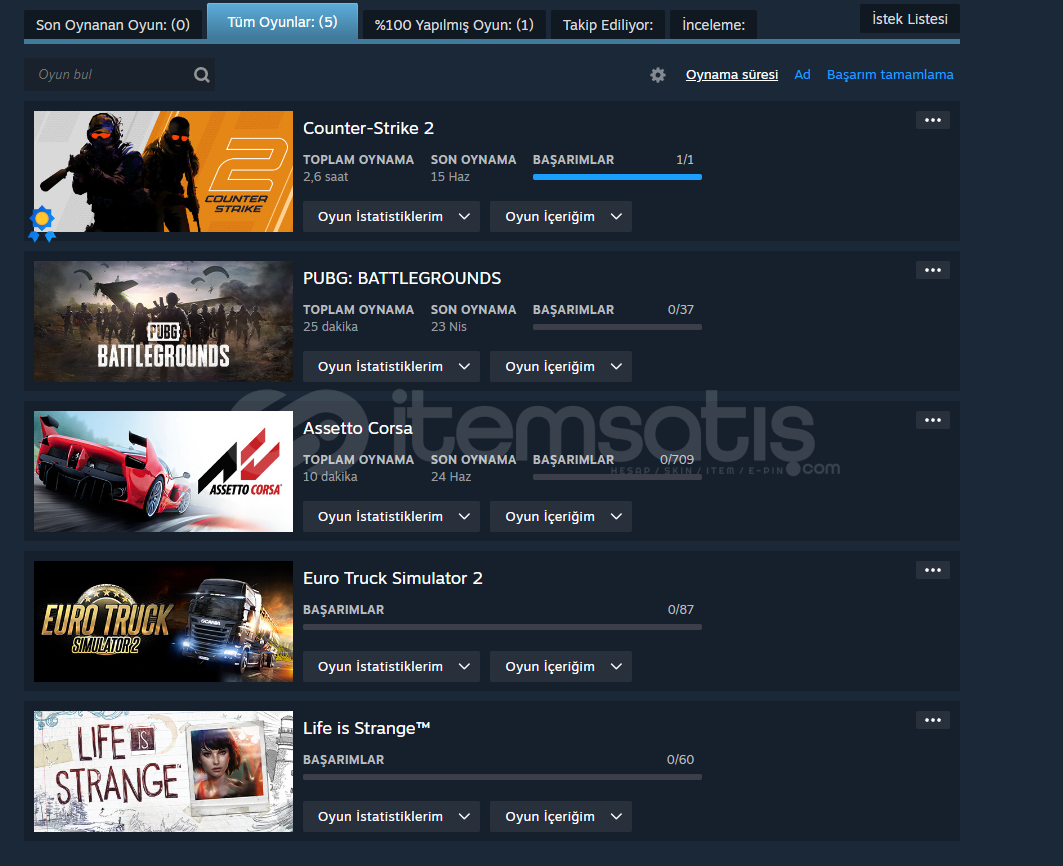Open the İstek Listesi tab
Viewport: 1063px width, 866px height.
pos(910,19)
